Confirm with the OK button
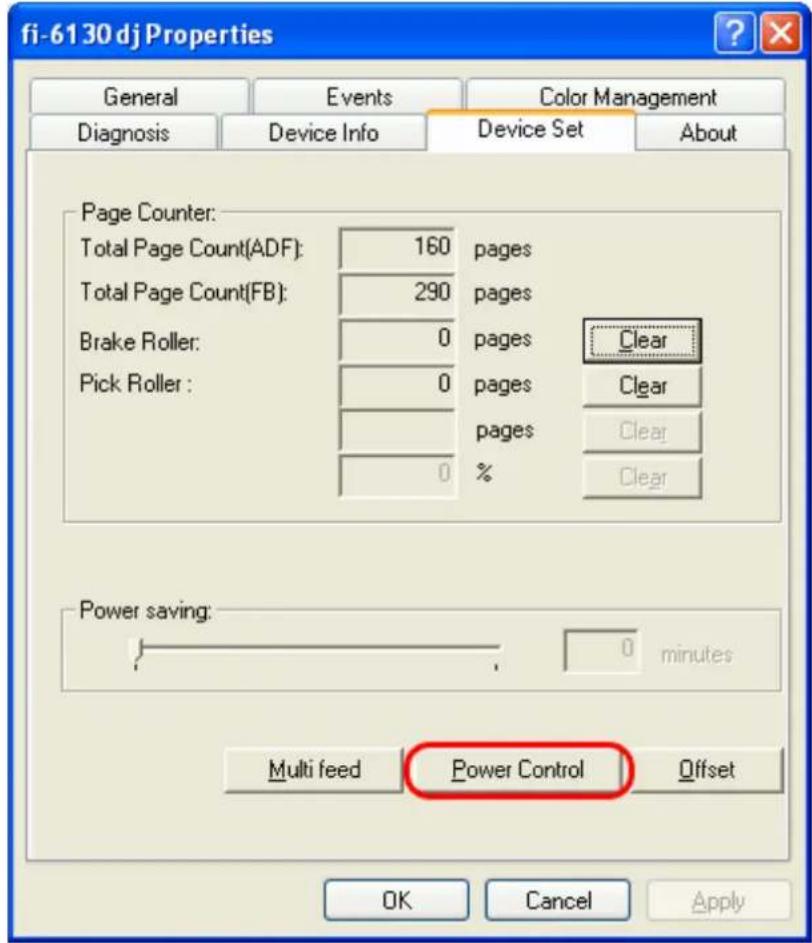The height and width of the screenshot is (943, 812). (396, 900)
